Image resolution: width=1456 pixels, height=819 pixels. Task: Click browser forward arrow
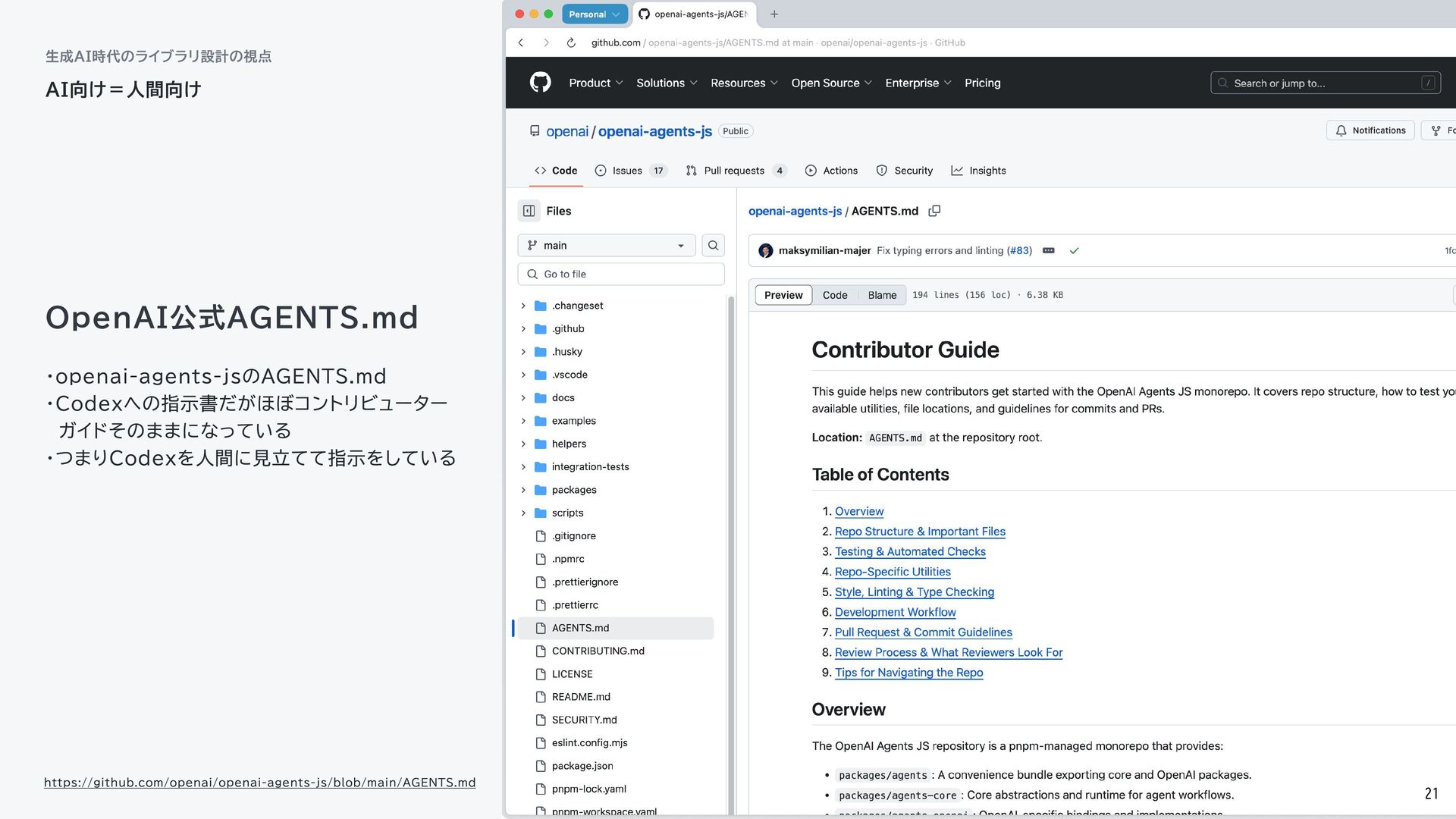tap(546, 42)
